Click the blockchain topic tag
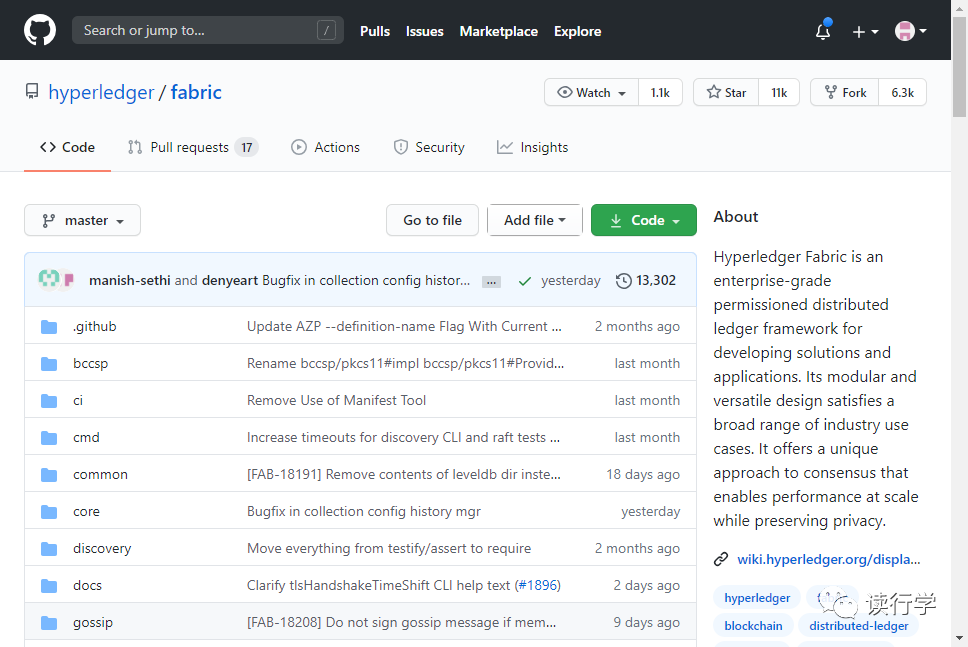Screen dimensions: 968x647 [753, 625]
